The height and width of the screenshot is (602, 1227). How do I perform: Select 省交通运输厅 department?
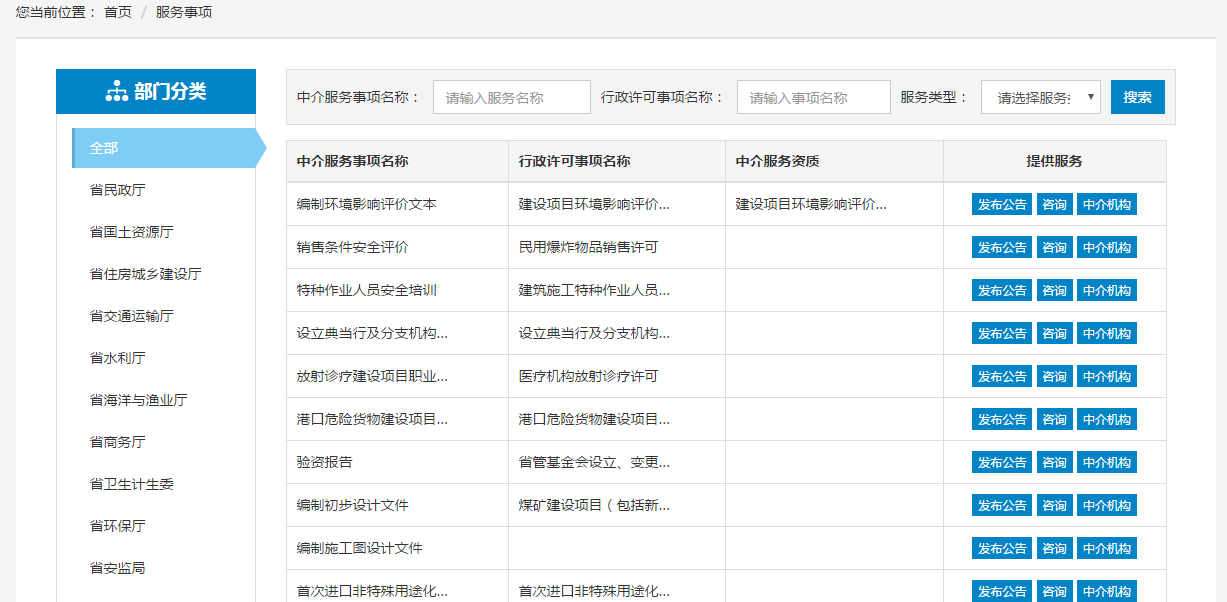coord(131,316)
